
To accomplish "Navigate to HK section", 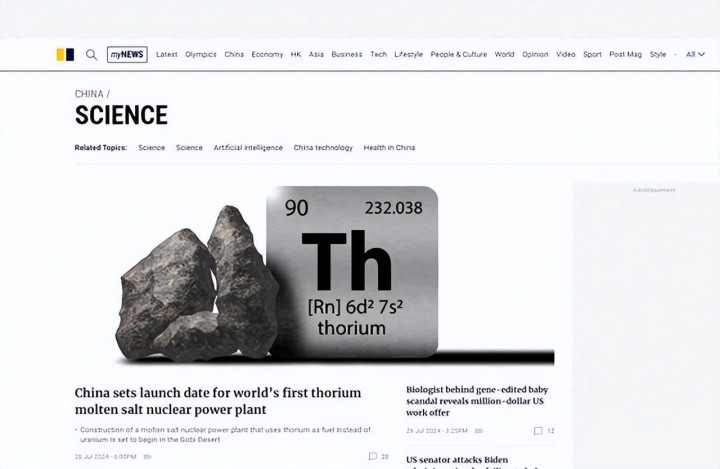I will click(x=296, y=54).
